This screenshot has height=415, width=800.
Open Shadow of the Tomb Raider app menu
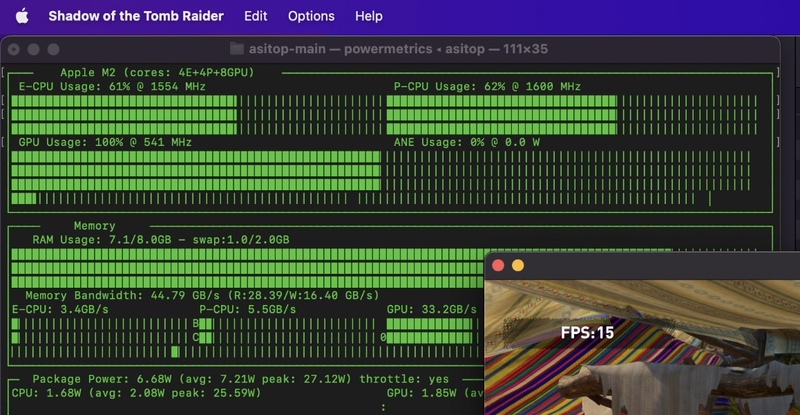pos(136,16)
